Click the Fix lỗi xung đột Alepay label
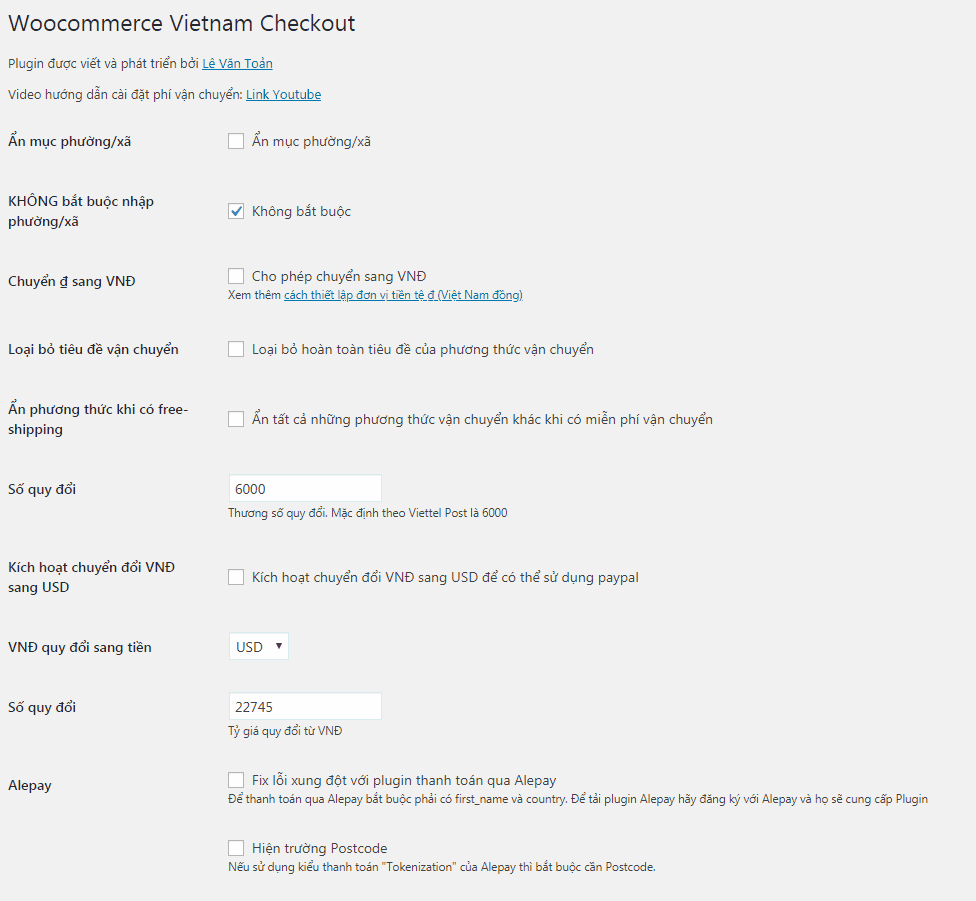 [x=404, y=780]
